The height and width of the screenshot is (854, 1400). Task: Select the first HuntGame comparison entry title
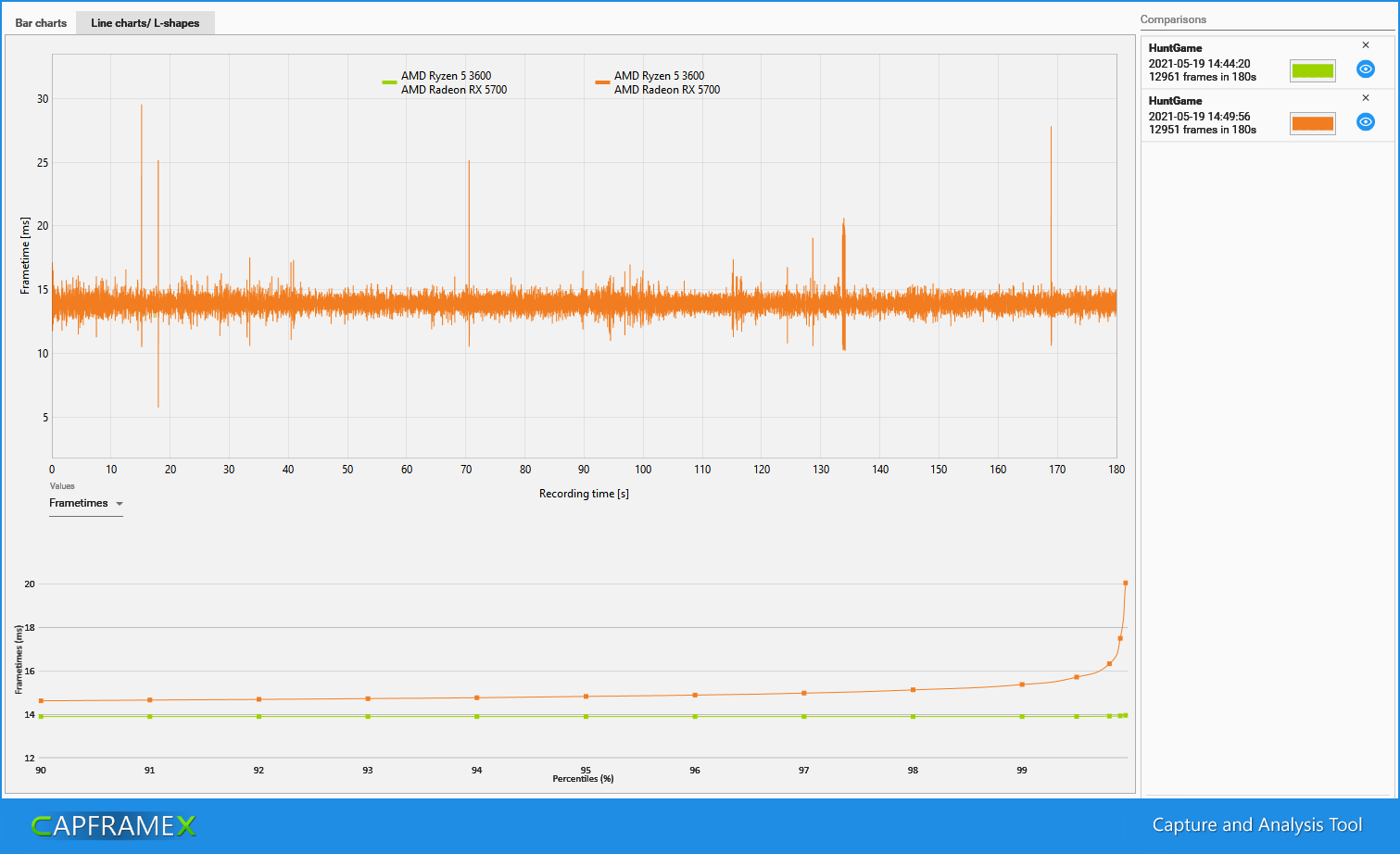1175,48
